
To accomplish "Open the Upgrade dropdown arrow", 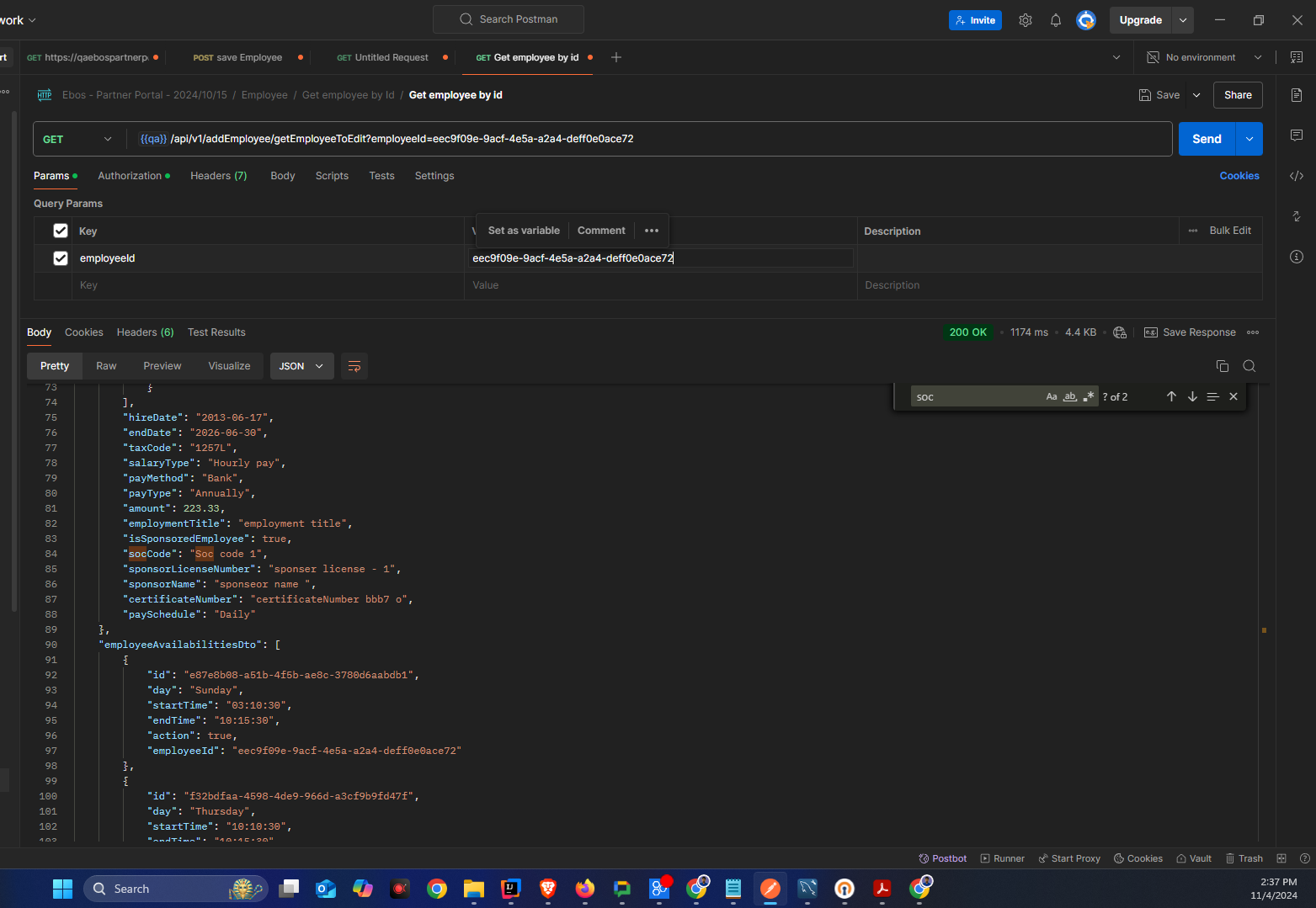I will pyautogui.click(x=1183, y=20).
